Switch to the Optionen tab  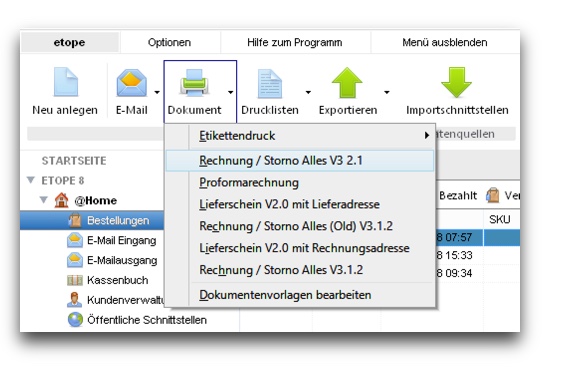(169, 42)
